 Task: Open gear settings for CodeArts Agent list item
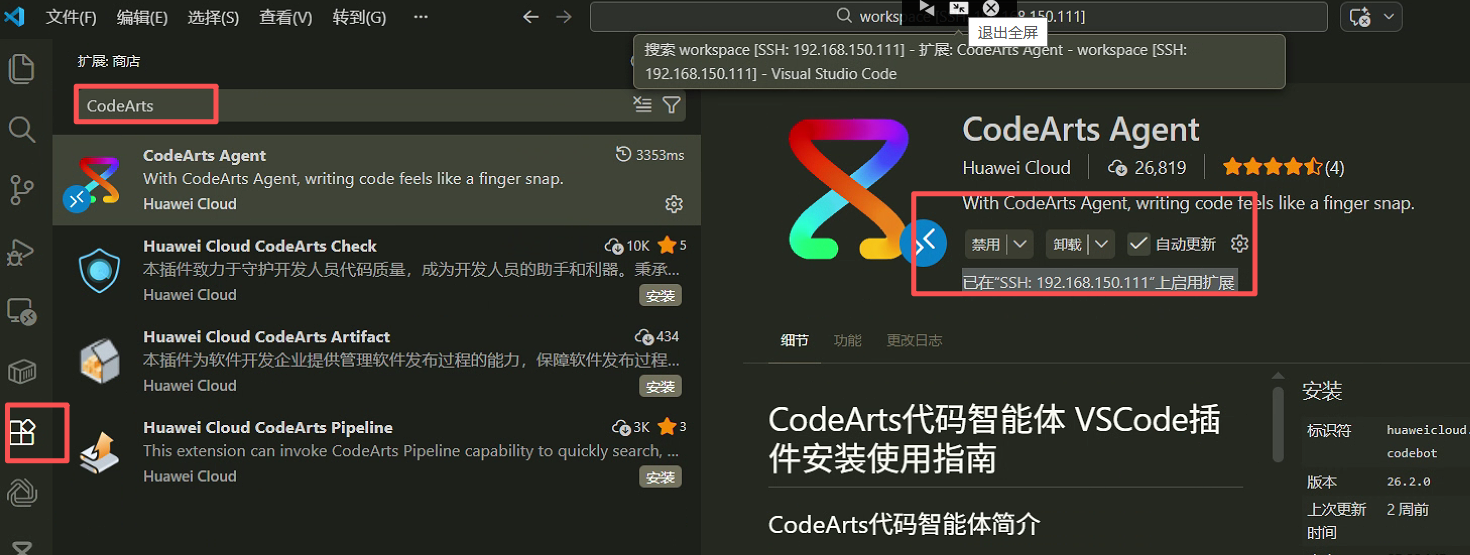tap(674, 204)
